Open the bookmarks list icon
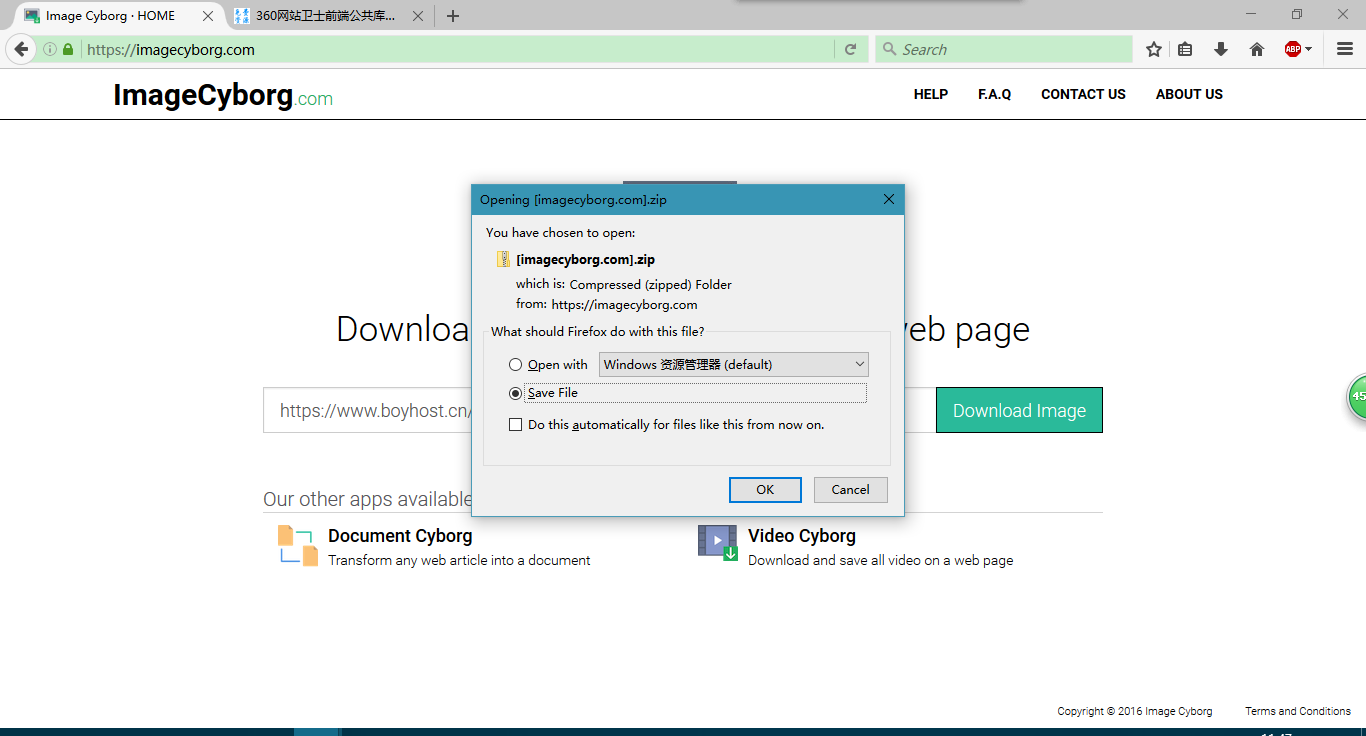Viewport: 1366px width, 736px height. point(1185,49)
